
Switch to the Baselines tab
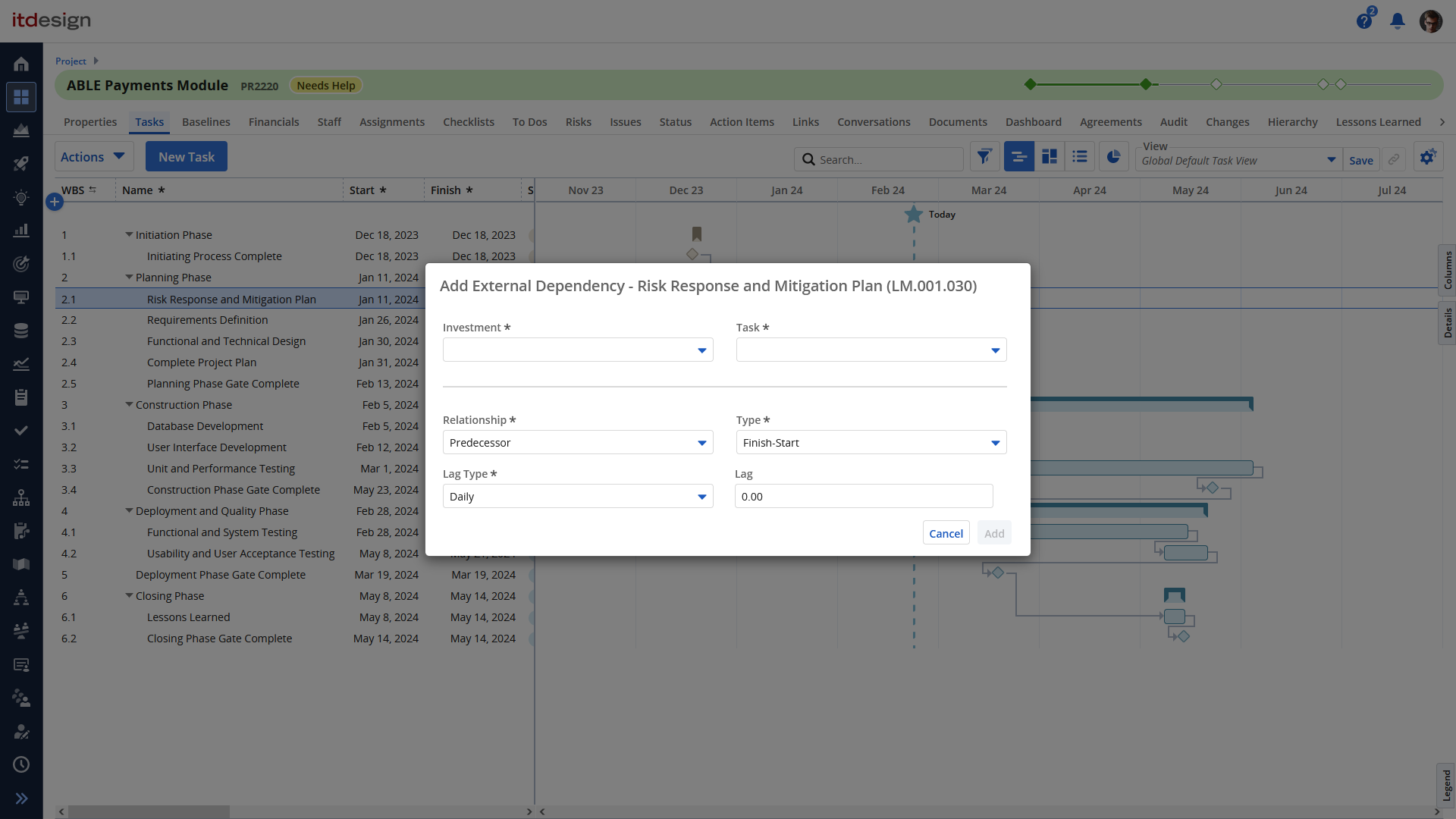(206, 122)
